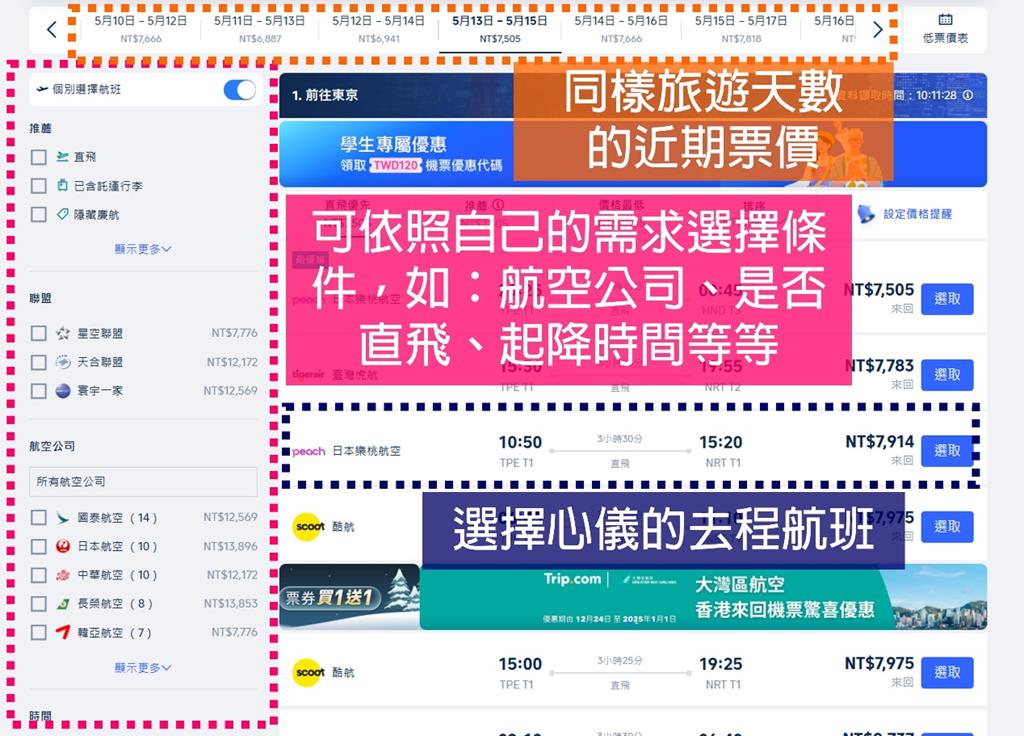Click the Scoot logo for 15:00 flight
The image size is (1024, 736).
tap(310, 672)
